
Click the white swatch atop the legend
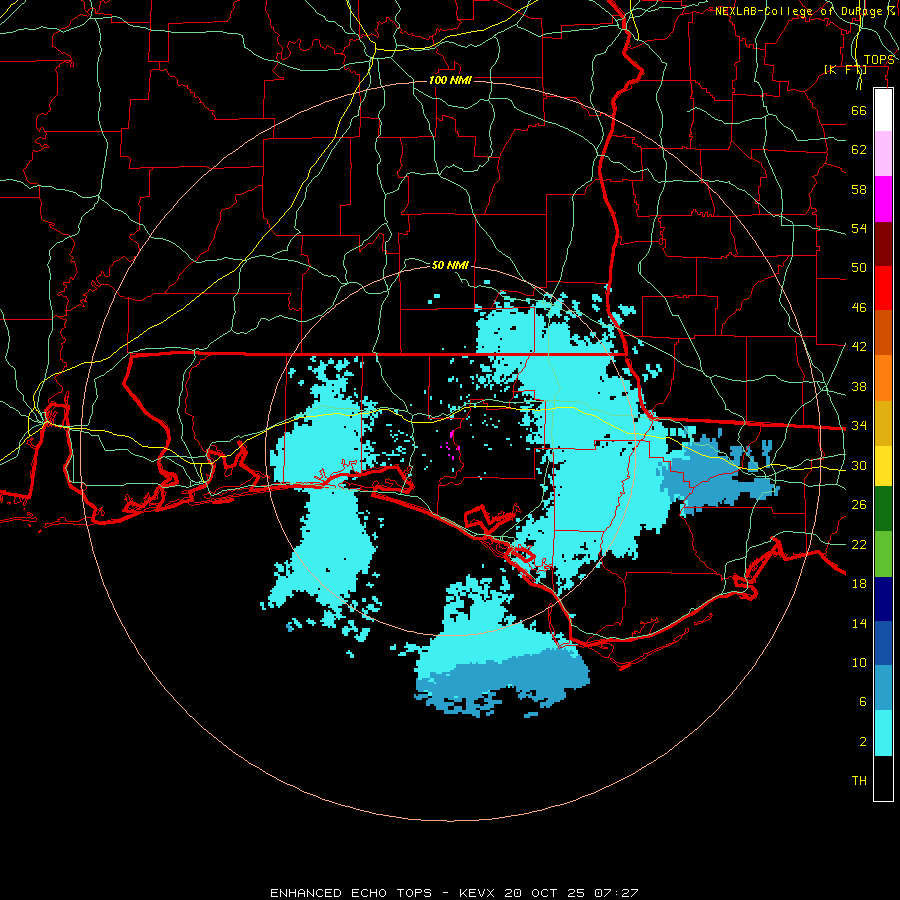point(883,110)
